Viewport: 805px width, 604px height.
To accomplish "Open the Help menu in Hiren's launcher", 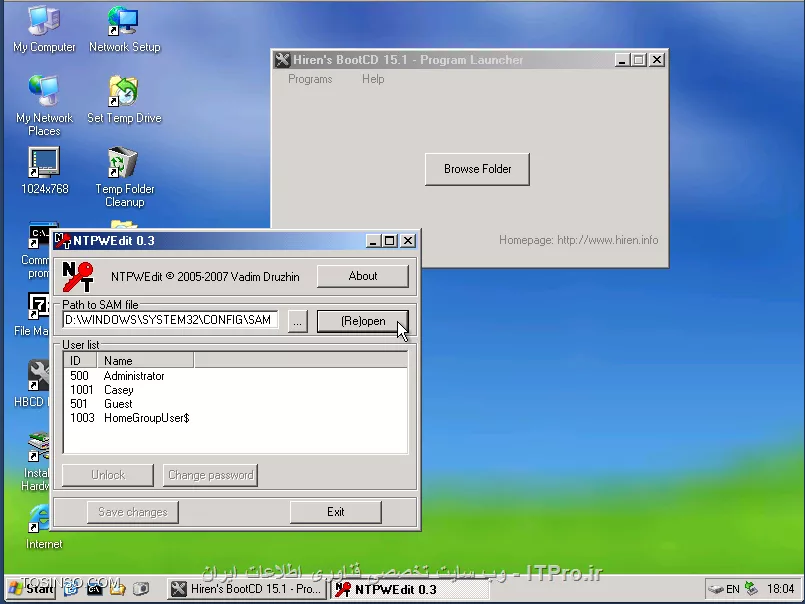I will tap(373, 79).
